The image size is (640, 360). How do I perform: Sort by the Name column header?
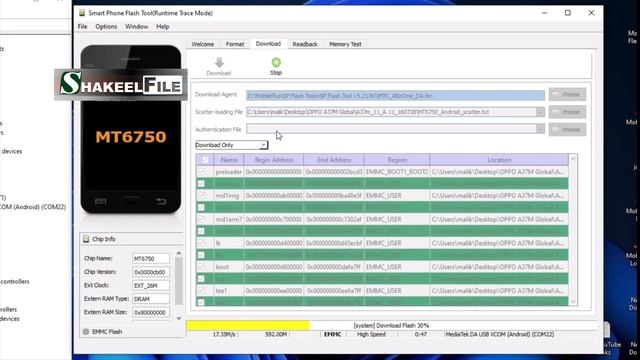tap(229, 160)
